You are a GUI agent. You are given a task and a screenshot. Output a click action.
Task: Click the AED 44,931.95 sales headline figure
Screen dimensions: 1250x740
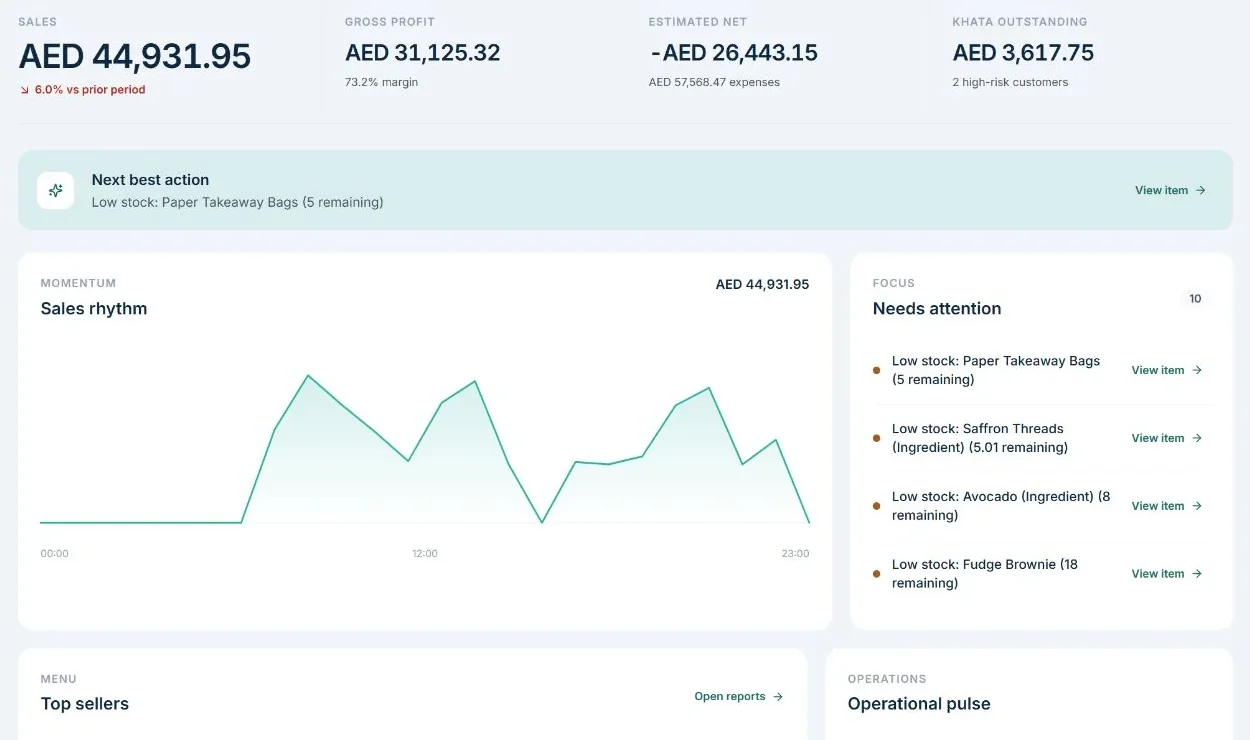(x=135, y=56)
